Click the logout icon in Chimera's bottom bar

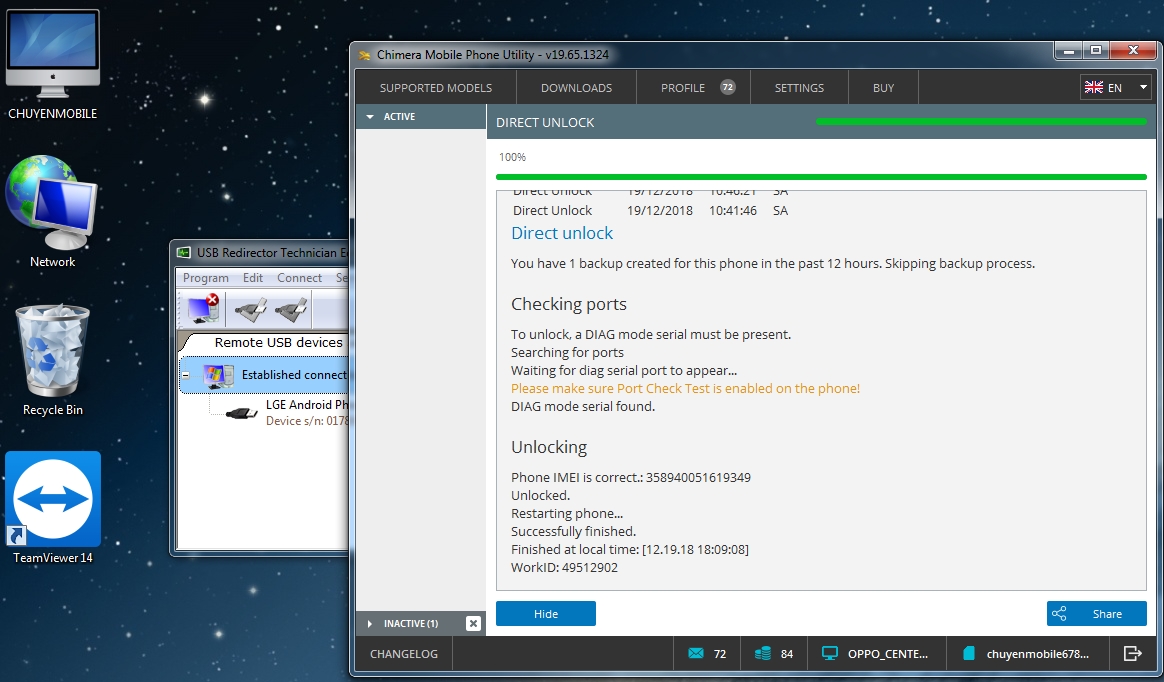1133,653
